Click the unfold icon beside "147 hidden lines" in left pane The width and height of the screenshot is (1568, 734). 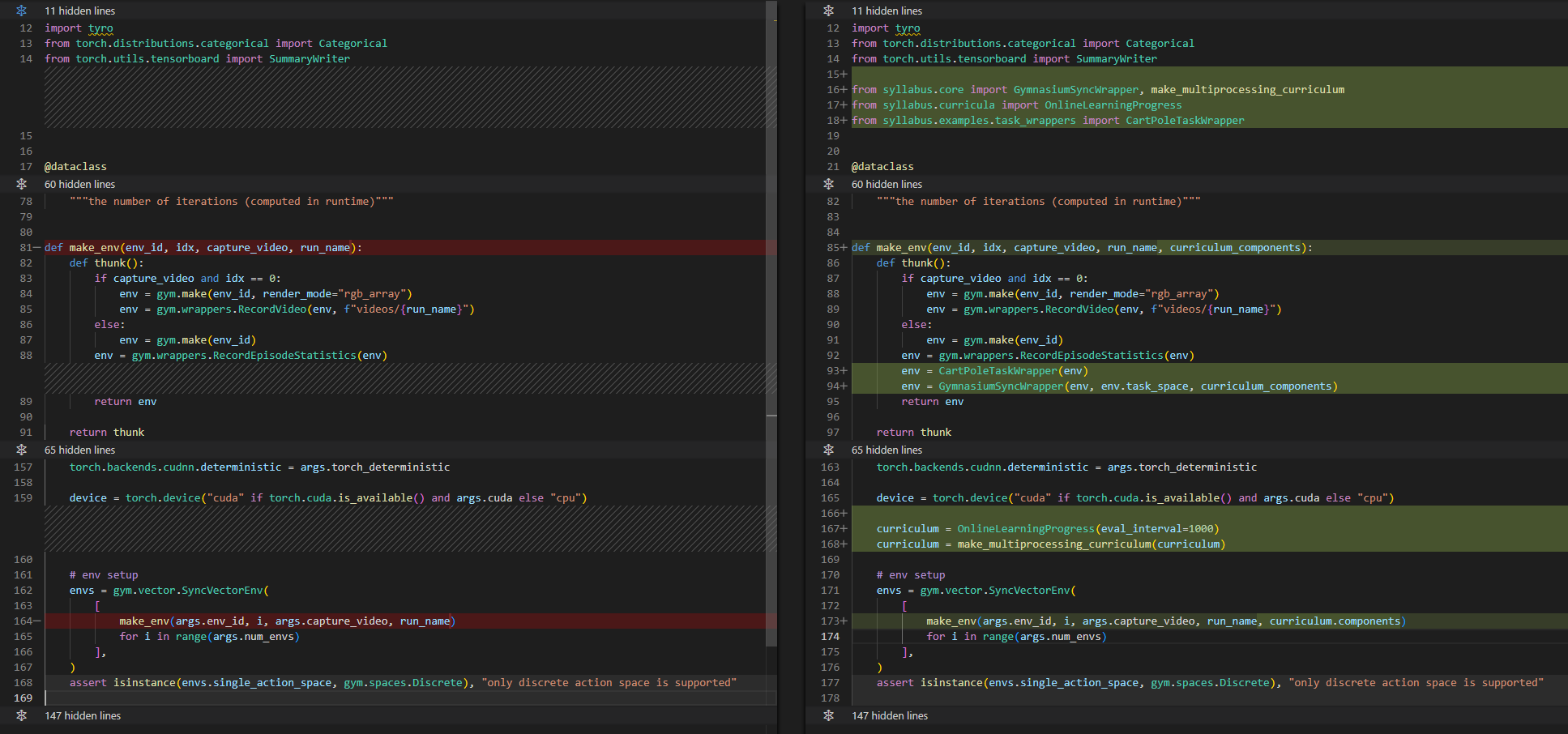[22, 715]
